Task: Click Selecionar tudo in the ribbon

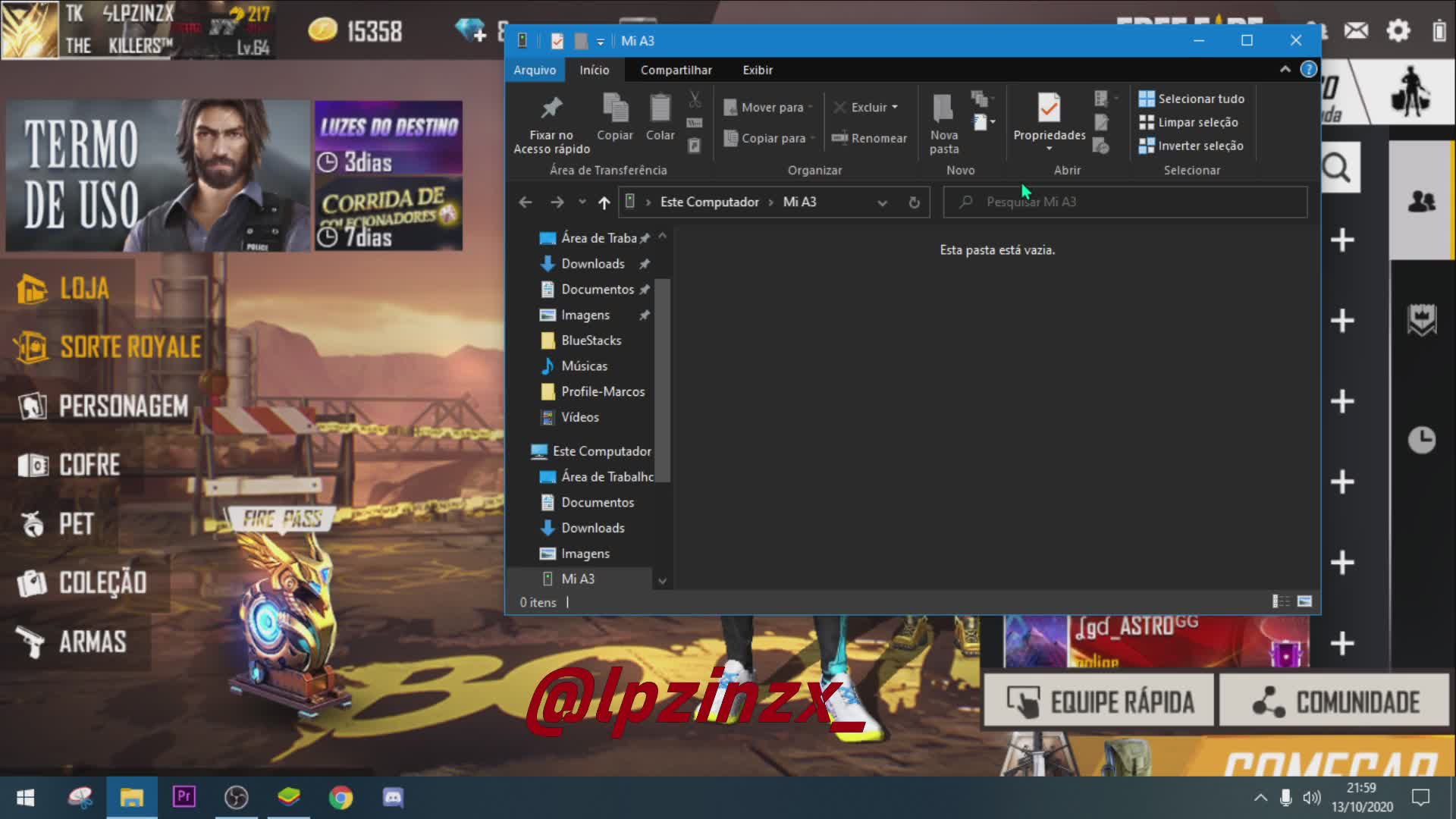Action: pos(1191,99)
